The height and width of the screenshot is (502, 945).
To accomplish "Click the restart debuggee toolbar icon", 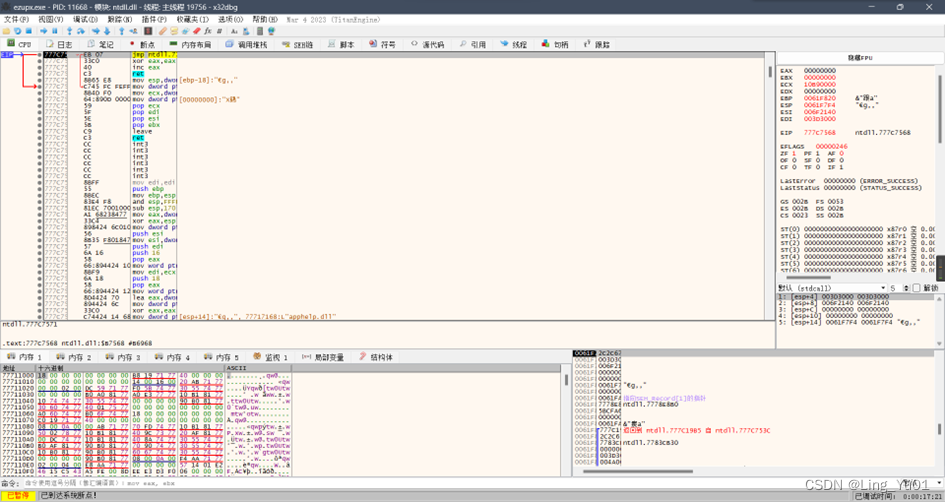I will pyautogui.click(x=17, y=31).
